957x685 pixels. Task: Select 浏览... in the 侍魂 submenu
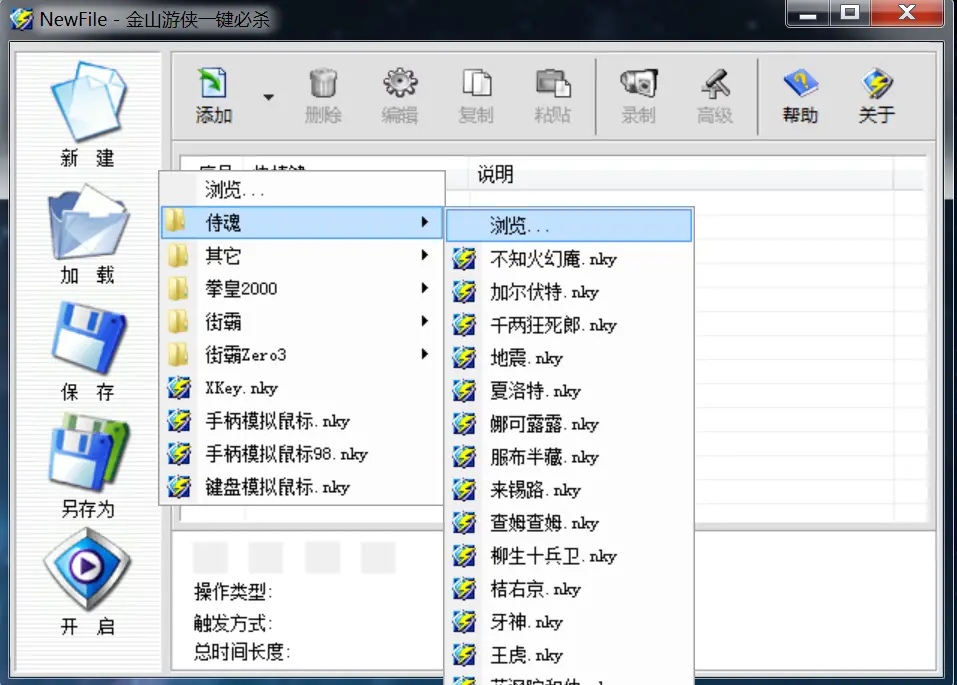(568, 226)
